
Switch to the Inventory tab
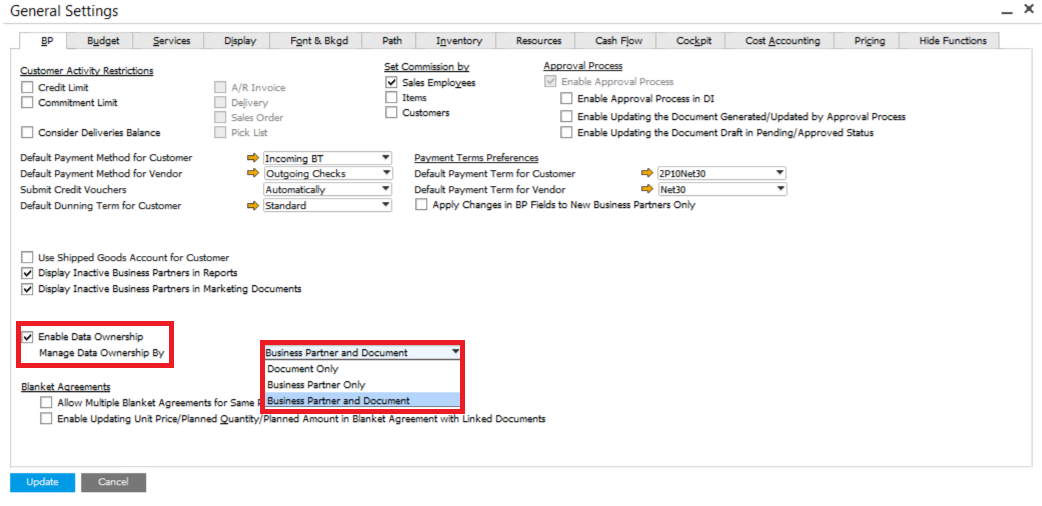pos(459,41)
